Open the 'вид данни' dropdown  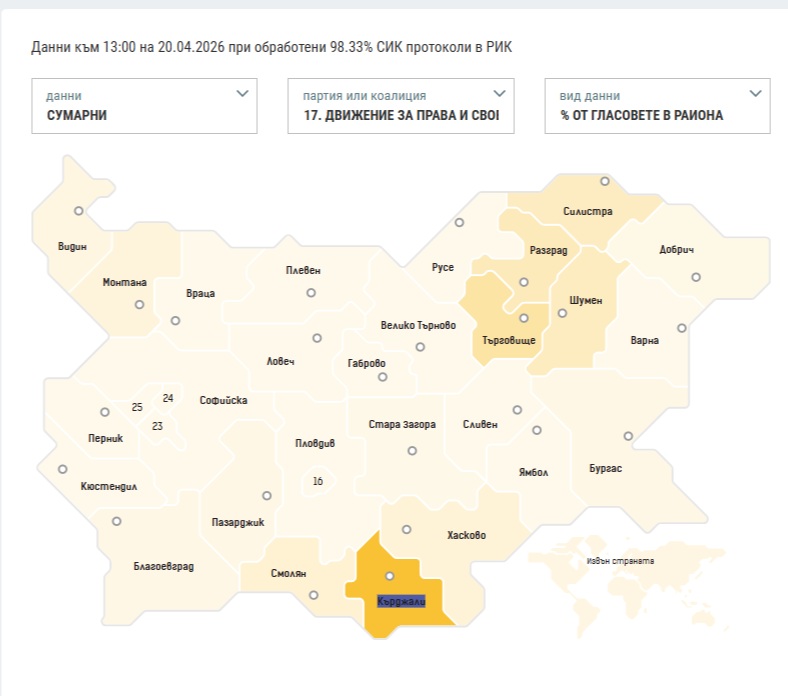point(657,106)
